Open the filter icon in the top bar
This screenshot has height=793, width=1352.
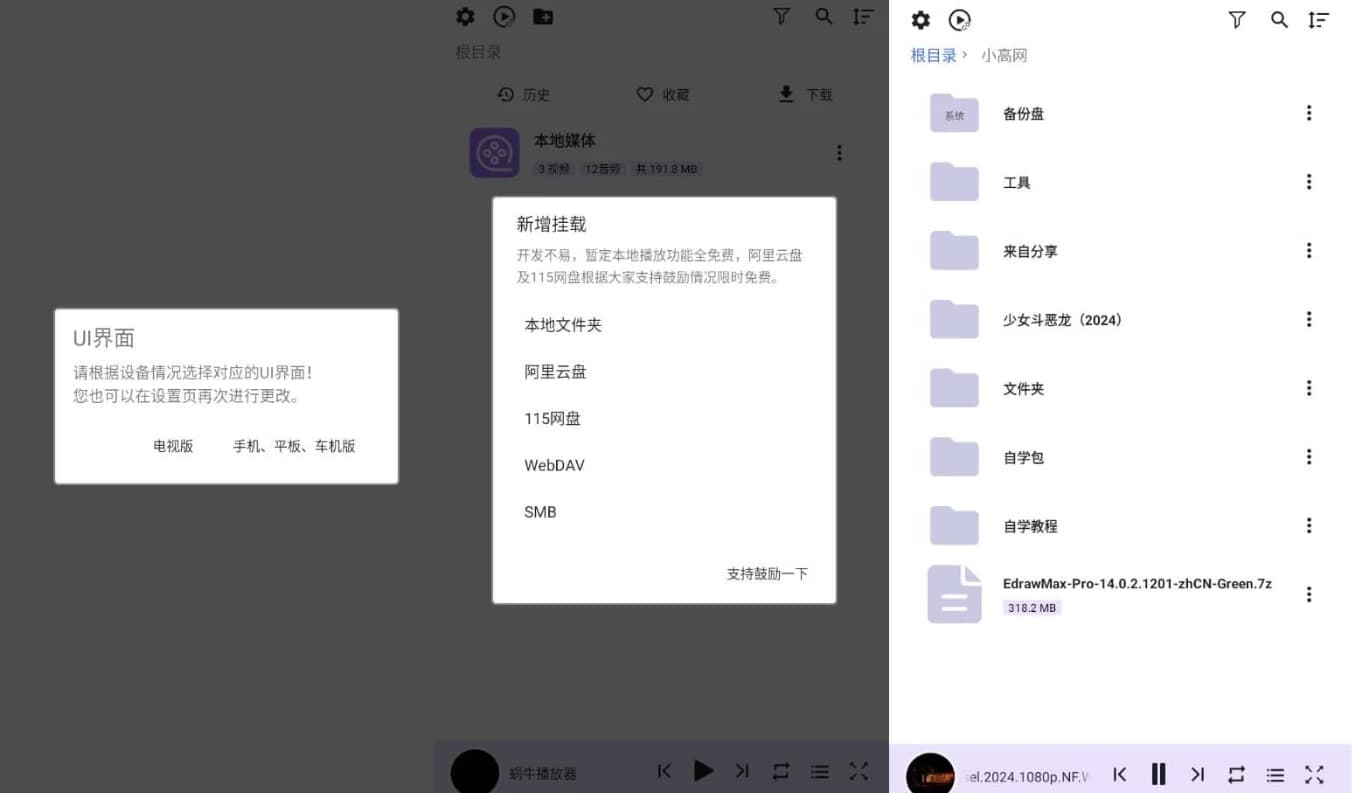(x=1237, y=19)
